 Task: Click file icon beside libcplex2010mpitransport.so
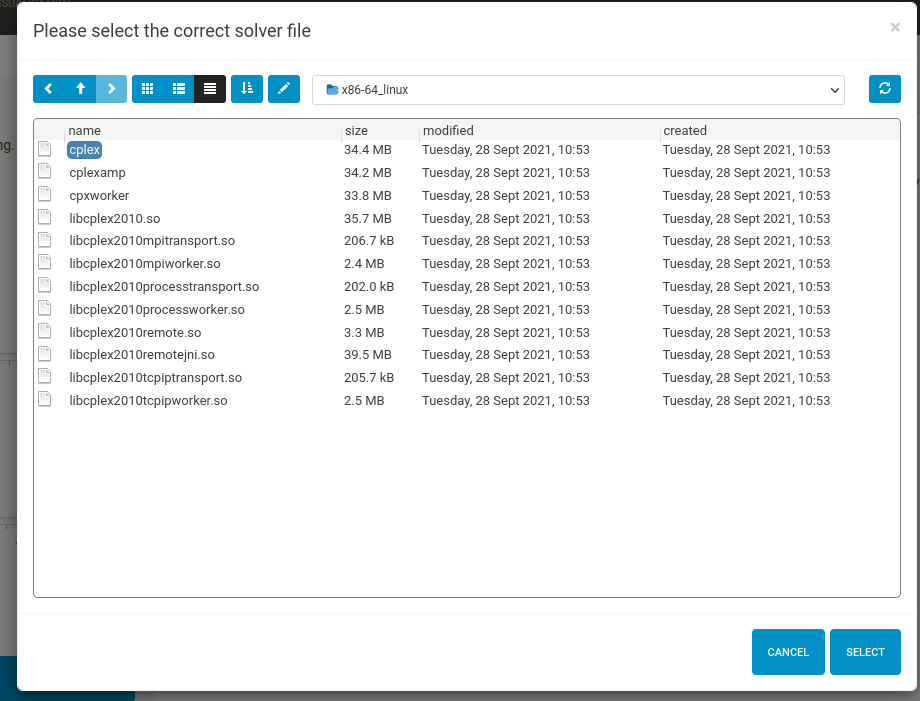point(45,239)
